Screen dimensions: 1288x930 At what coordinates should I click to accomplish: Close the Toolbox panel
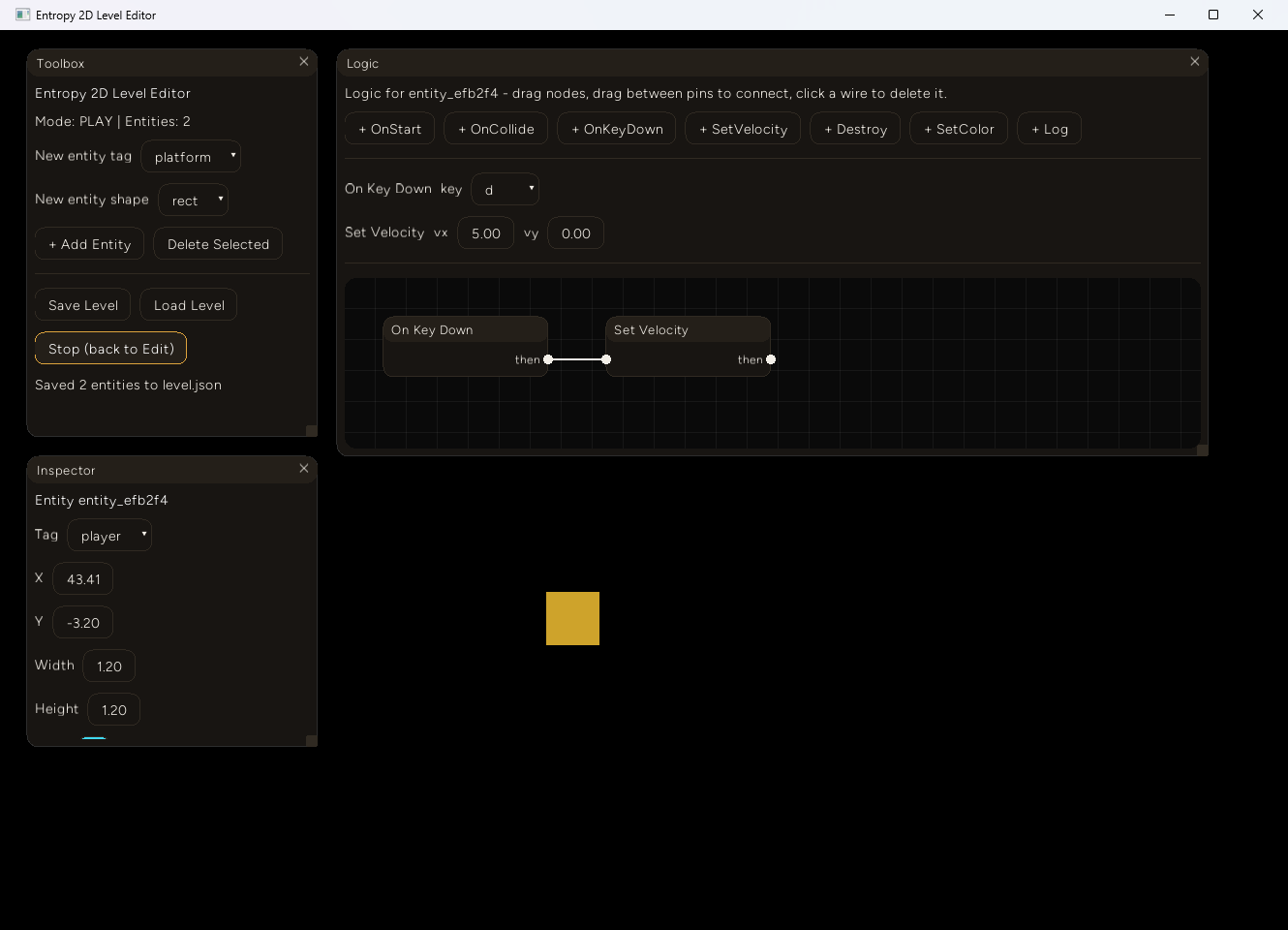[x=304, y=62]
